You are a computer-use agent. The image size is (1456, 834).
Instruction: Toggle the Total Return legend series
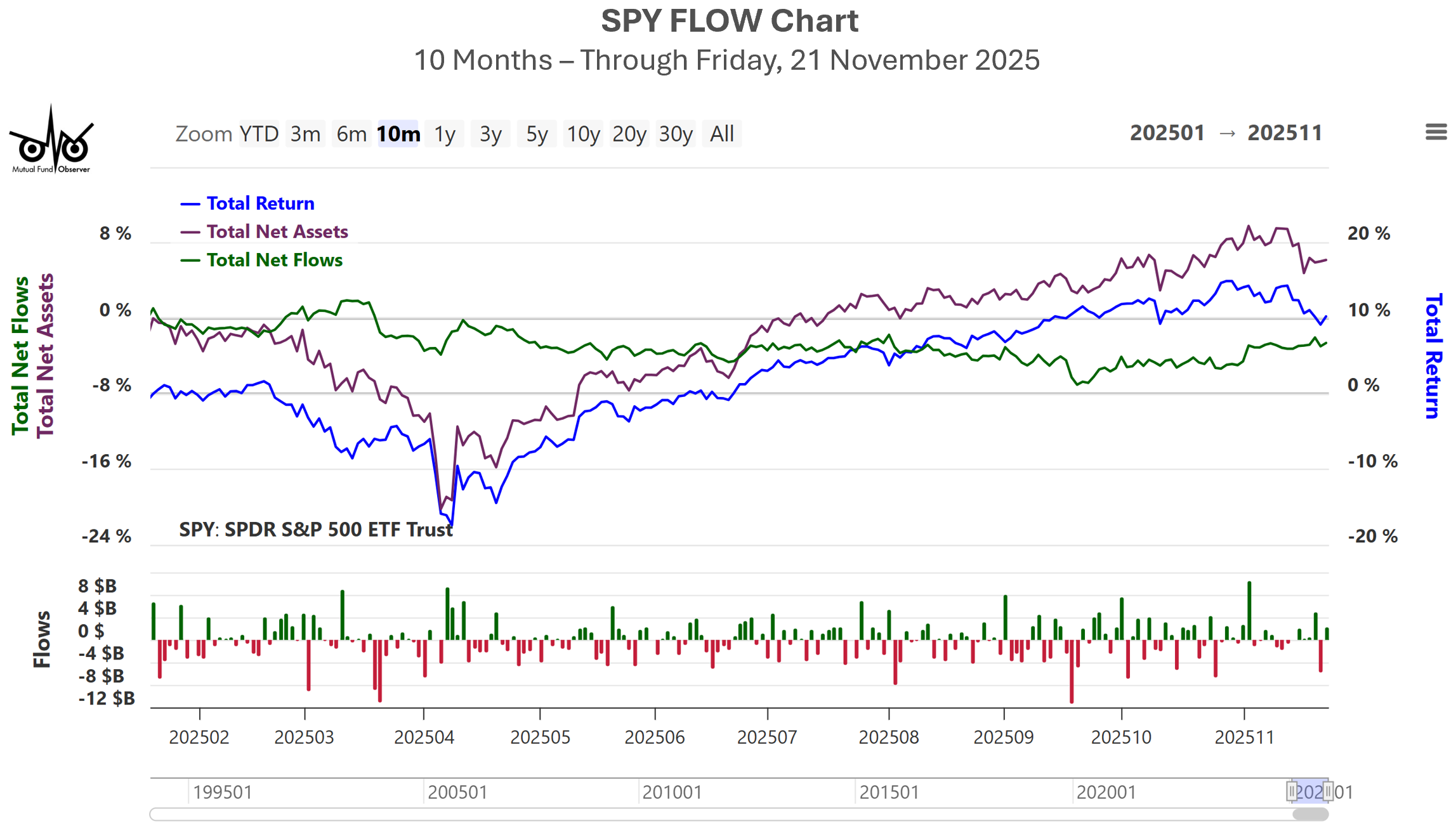(x=260, y=204)
